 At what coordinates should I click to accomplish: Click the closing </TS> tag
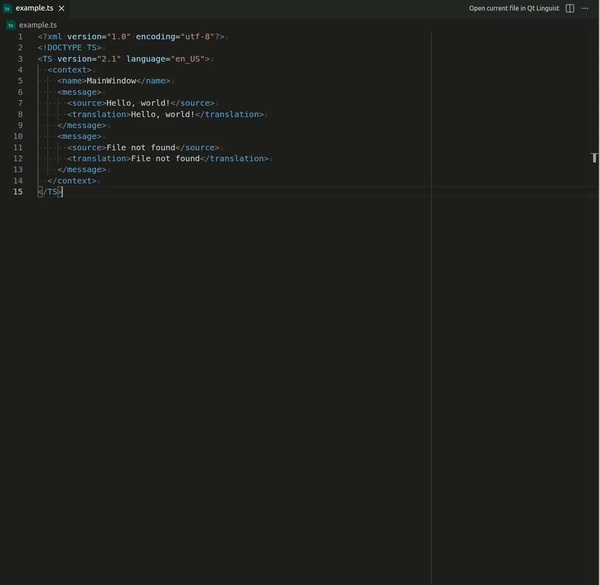[x=50, y=192]
